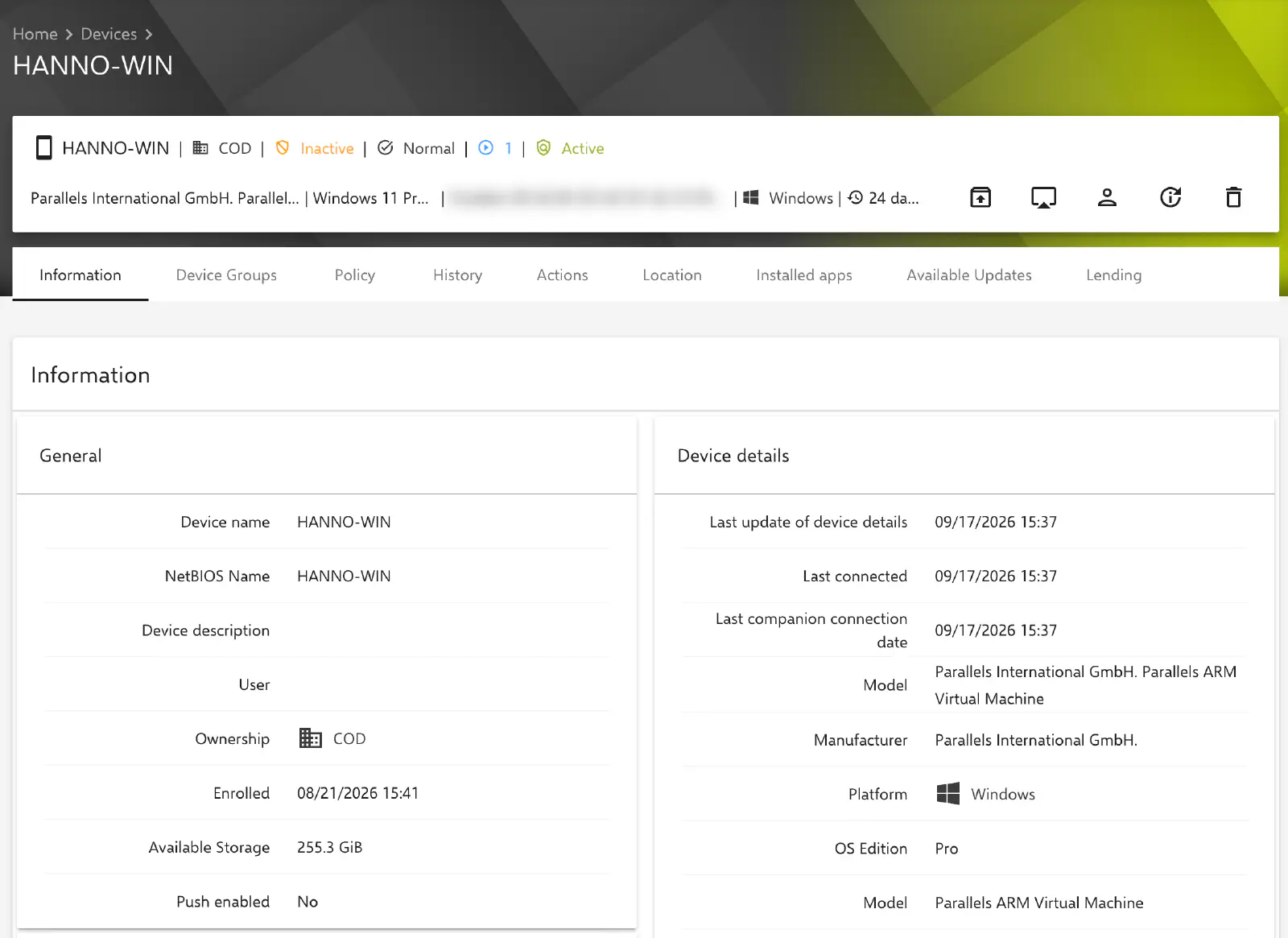Click the blue play circle icon
The height and width of the screenshot is (938, 1288).
[x=485, y=148]
